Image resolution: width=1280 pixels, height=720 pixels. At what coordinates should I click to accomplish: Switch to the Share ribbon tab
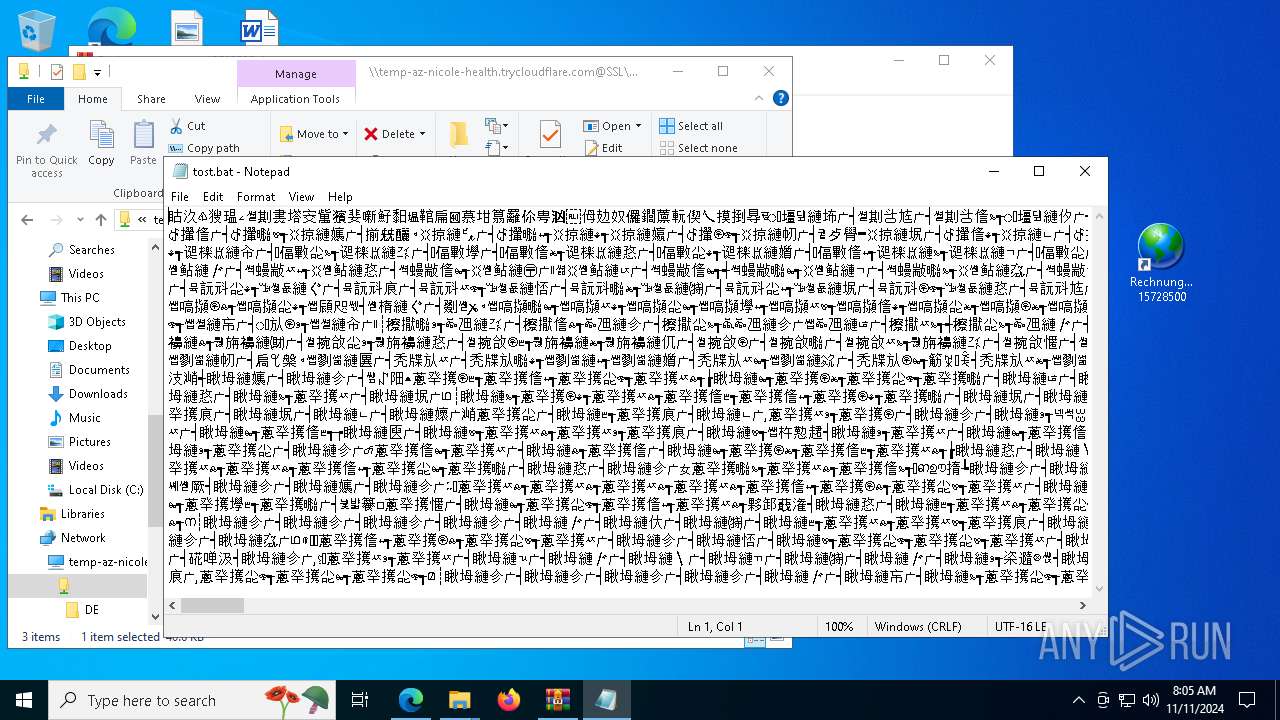(151, 99)
